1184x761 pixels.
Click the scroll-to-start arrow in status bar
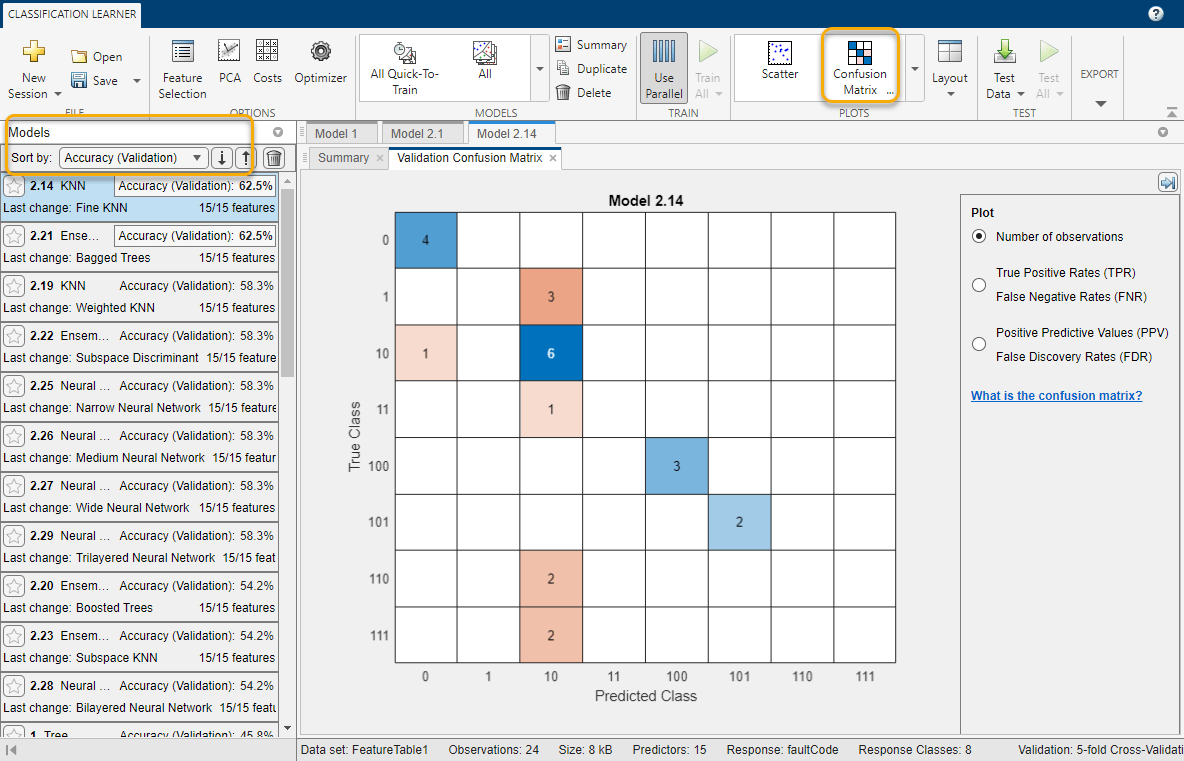pyautogui.click(x=11, y=750)
